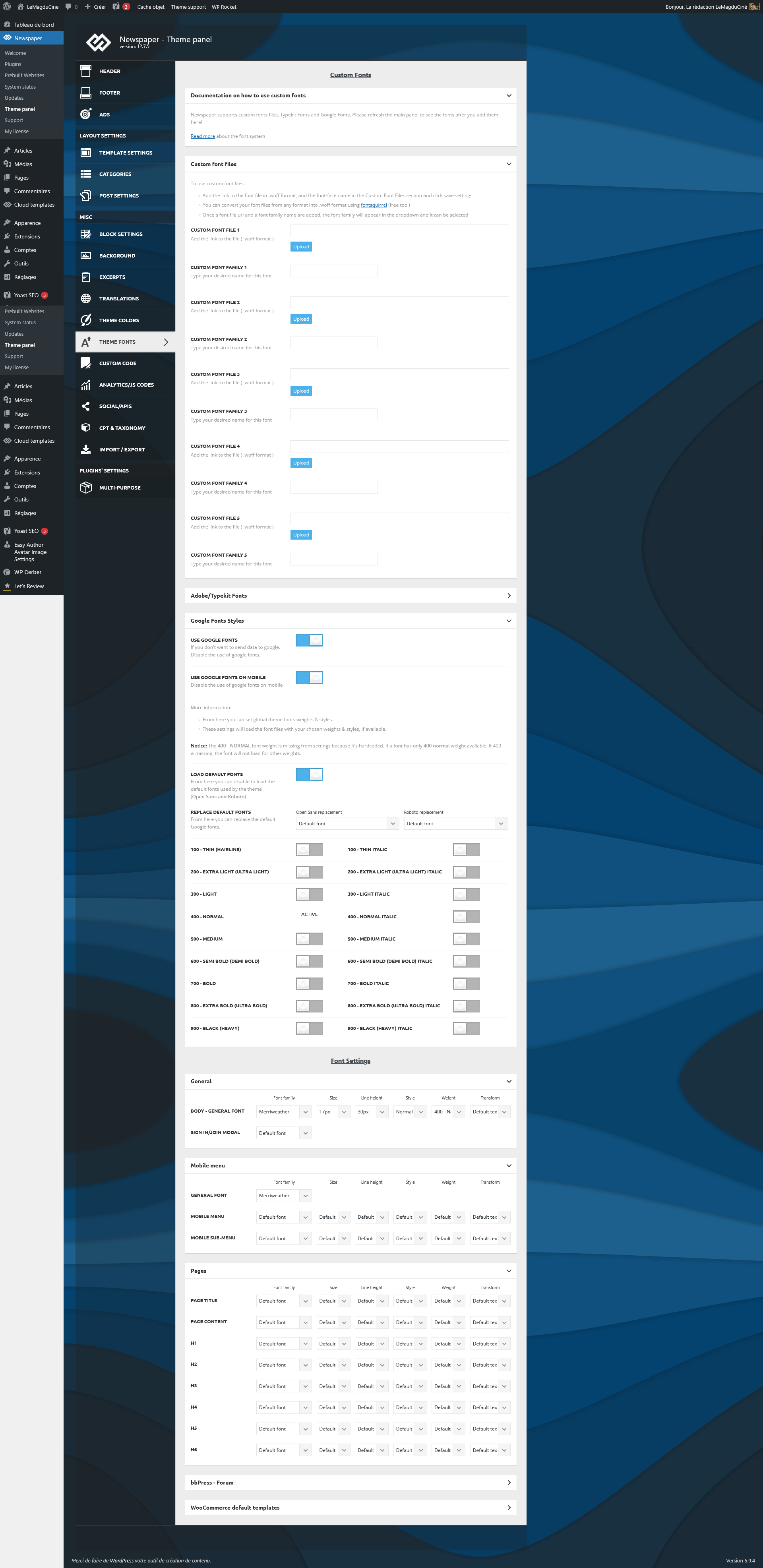Image resolution: width=763 pixels, height=1568 pixels.
Task: Disable the Use Google Fonts switch
Action: coord(309,640)
